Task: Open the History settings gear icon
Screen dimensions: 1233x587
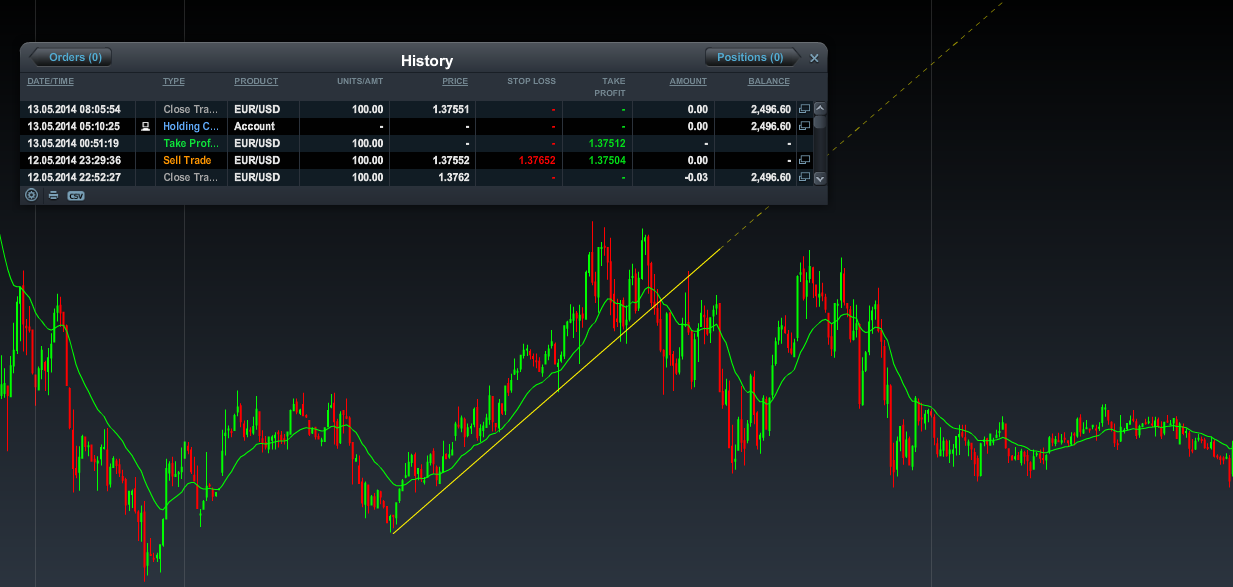Action: click(x=32, y=195)
